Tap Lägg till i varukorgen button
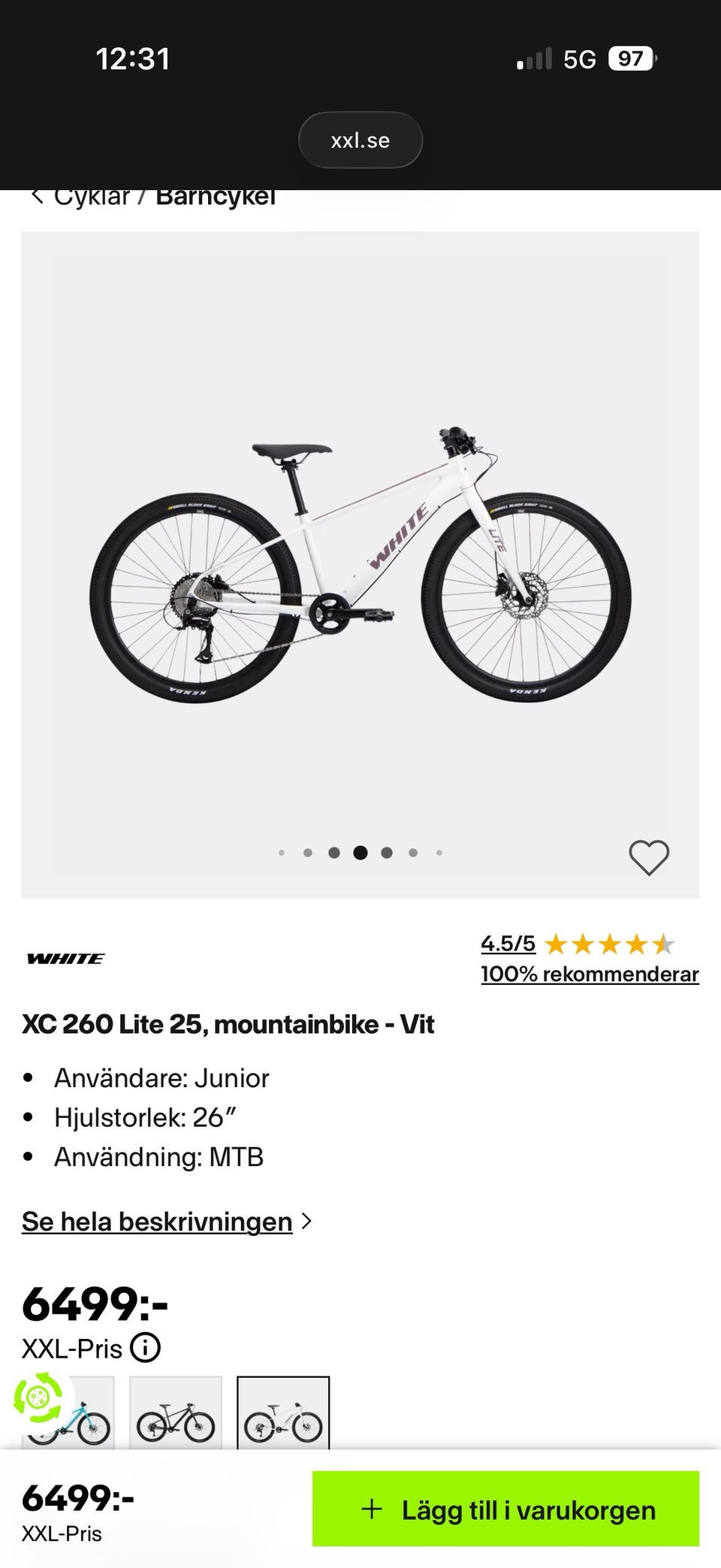 coord(505,1509)
